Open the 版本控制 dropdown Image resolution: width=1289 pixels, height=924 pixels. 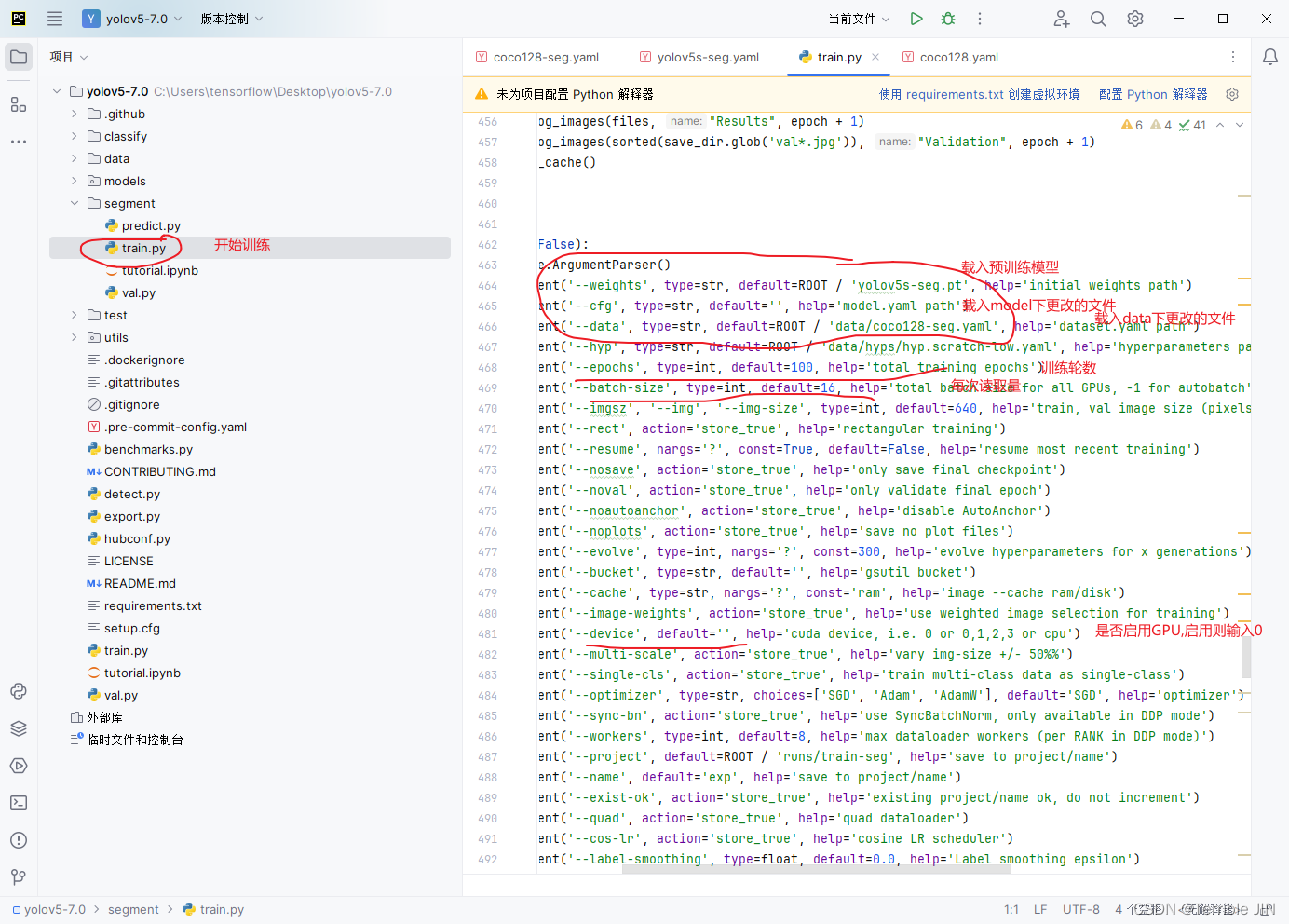(231, 18)
